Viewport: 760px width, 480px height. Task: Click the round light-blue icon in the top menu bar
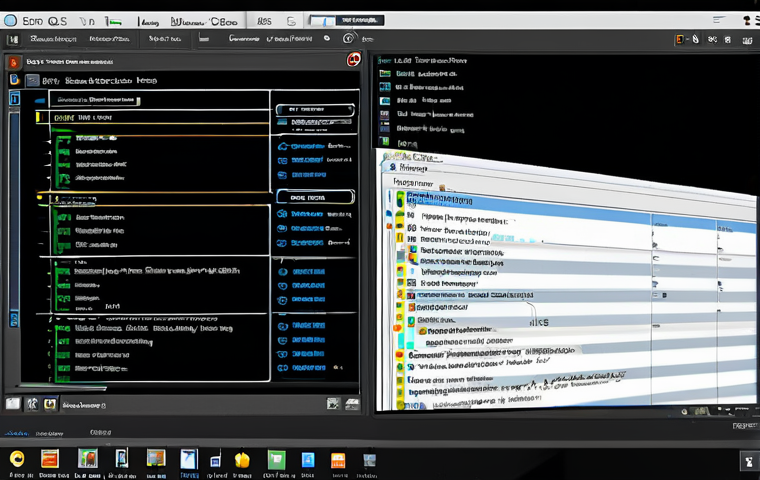(10, 20)
